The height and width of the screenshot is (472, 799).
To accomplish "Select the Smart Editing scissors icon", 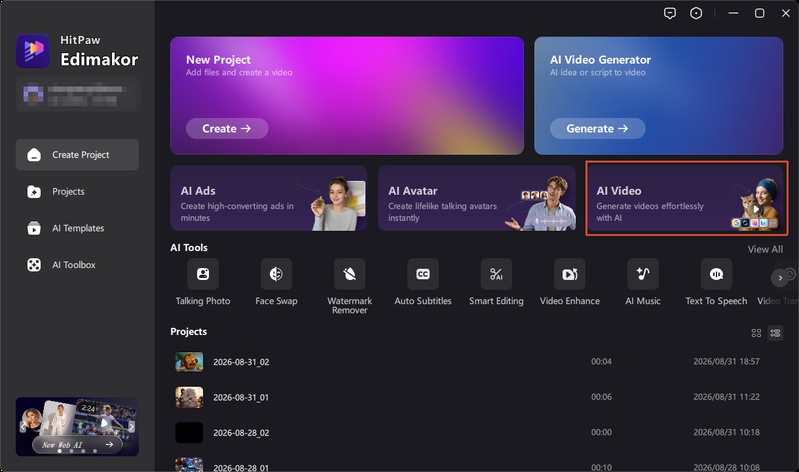I will point(496,274).
